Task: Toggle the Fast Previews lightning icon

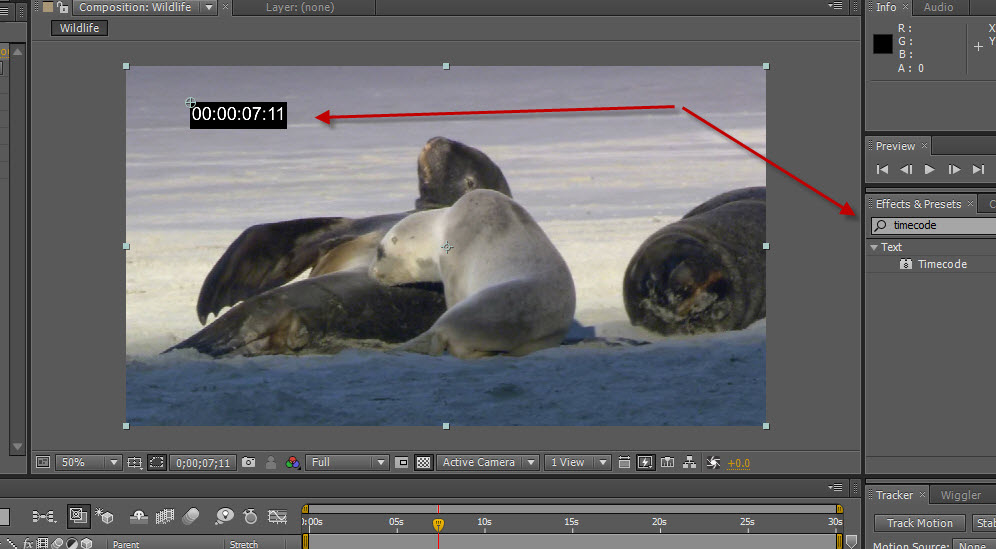Action: click(x=645, y=463)
